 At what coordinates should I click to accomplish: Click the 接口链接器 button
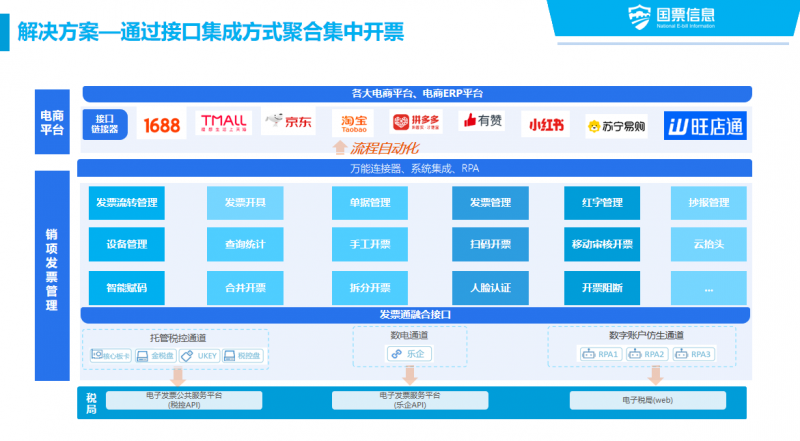click(105, 124)
